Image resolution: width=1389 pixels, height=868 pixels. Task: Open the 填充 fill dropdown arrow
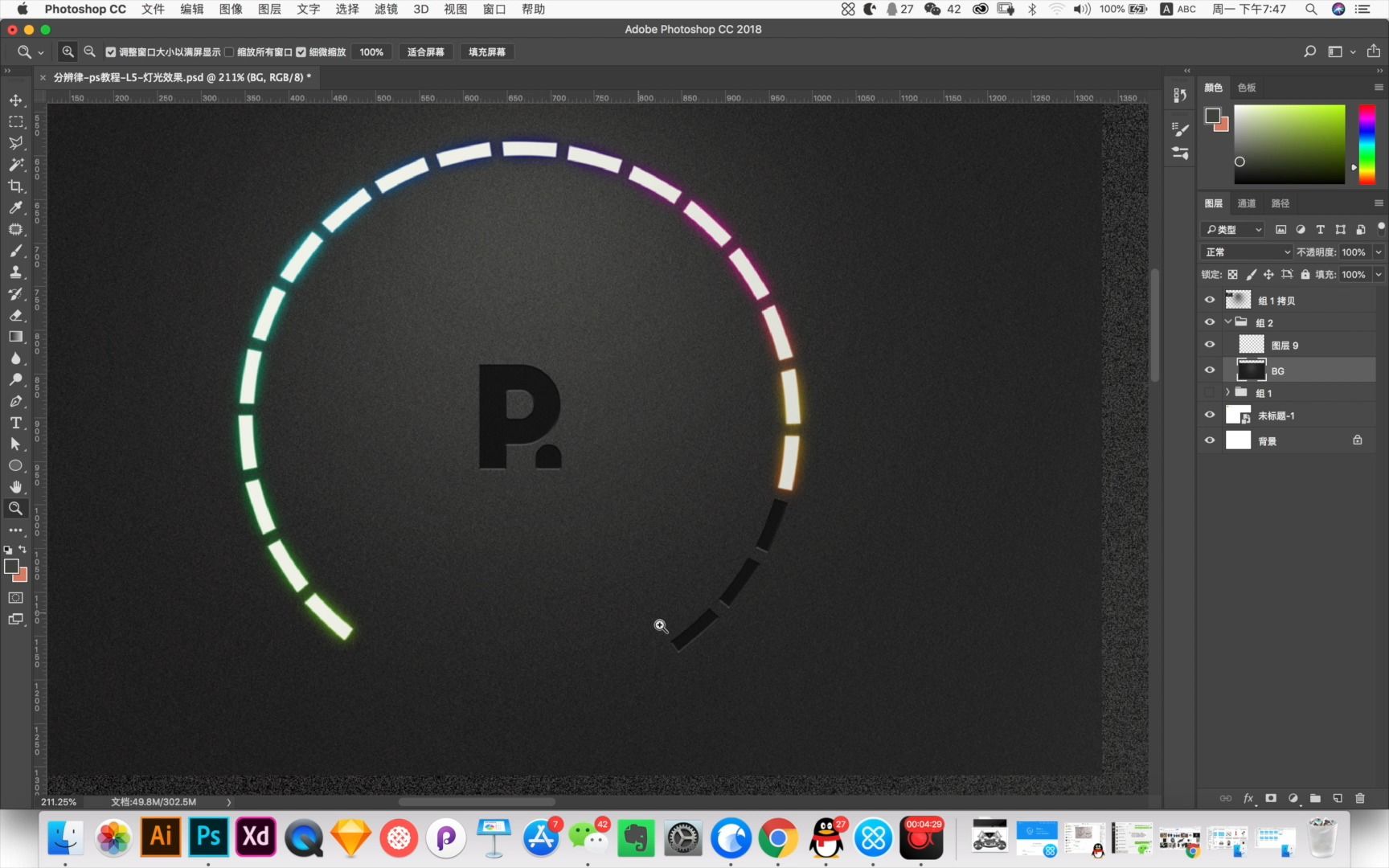(x=1379, y=274)
